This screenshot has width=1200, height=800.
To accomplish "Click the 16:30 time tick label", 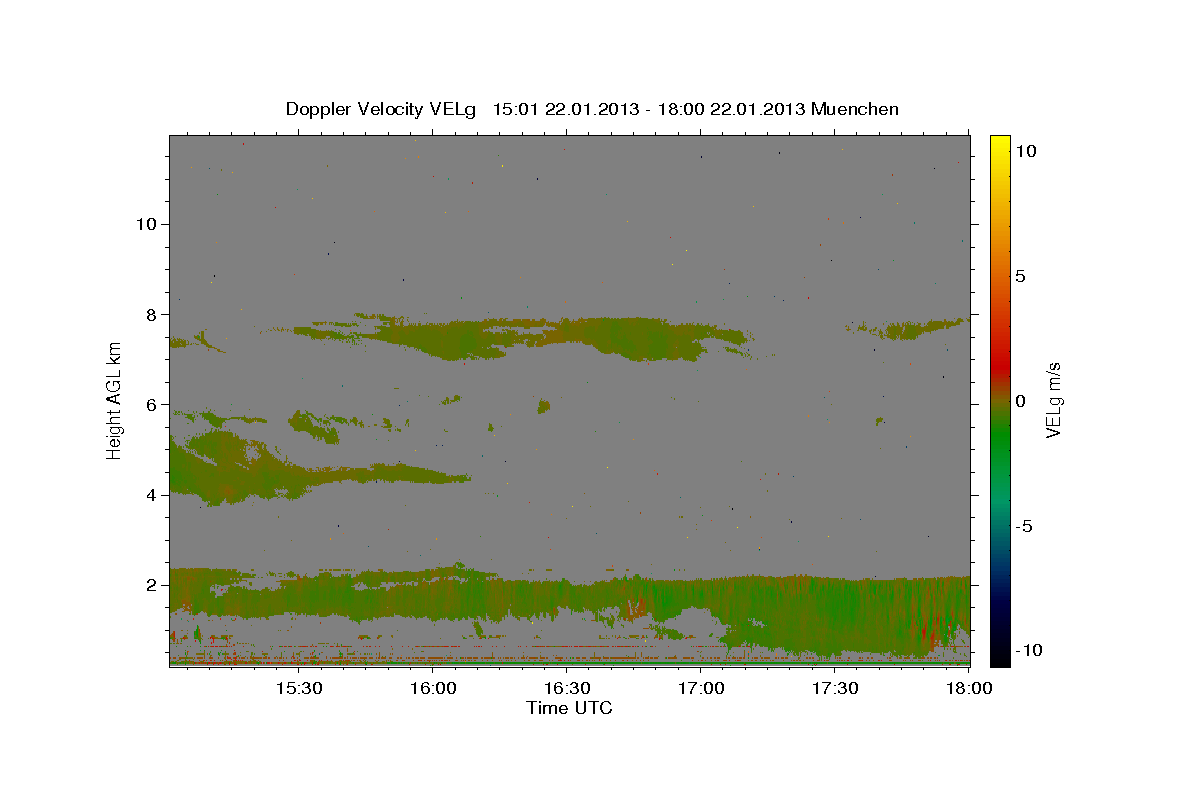I will point(567,689).
